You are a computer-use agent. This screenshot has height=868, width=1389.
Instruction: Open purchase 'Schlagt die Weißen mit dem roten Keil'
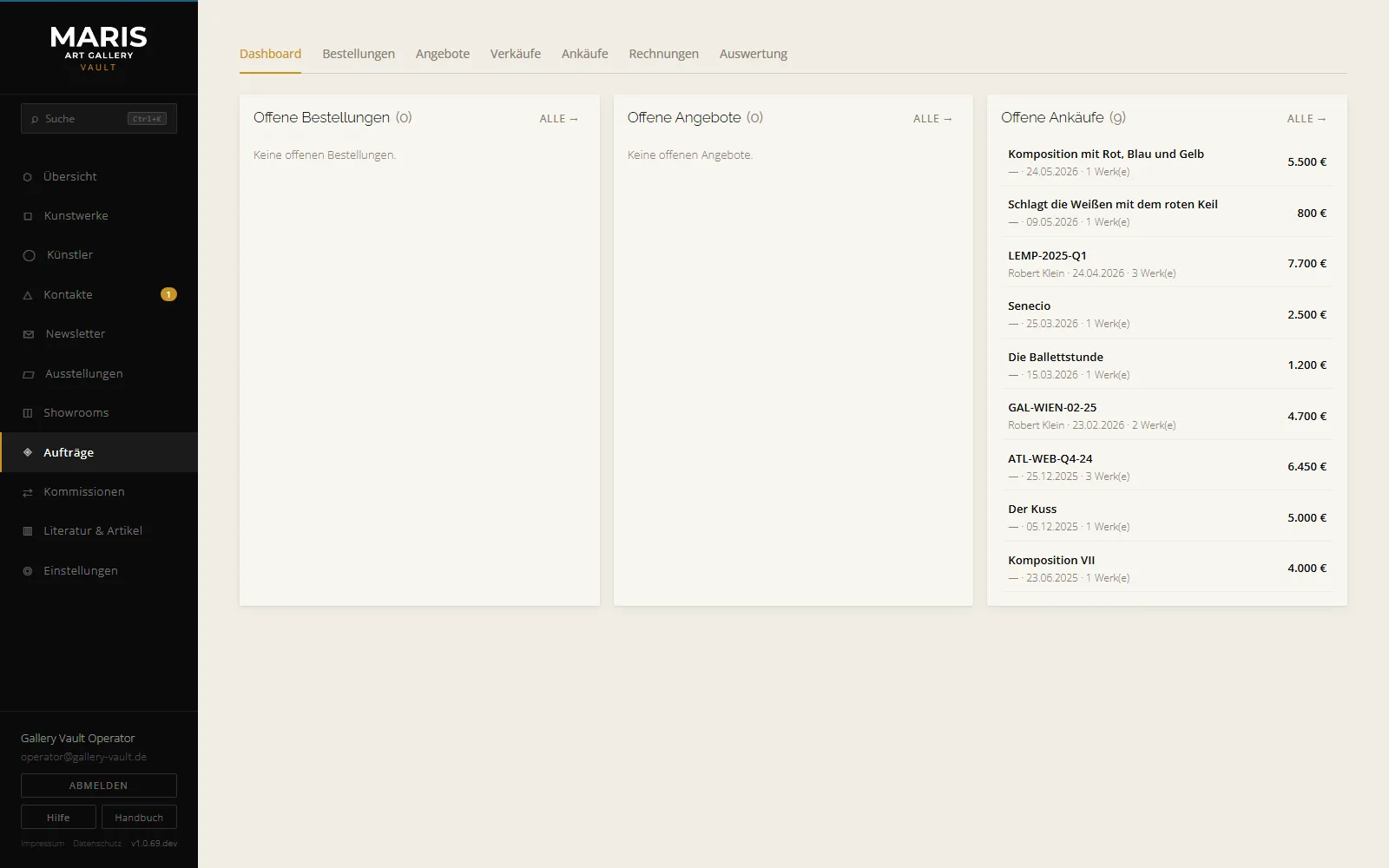pos(1167,213)
